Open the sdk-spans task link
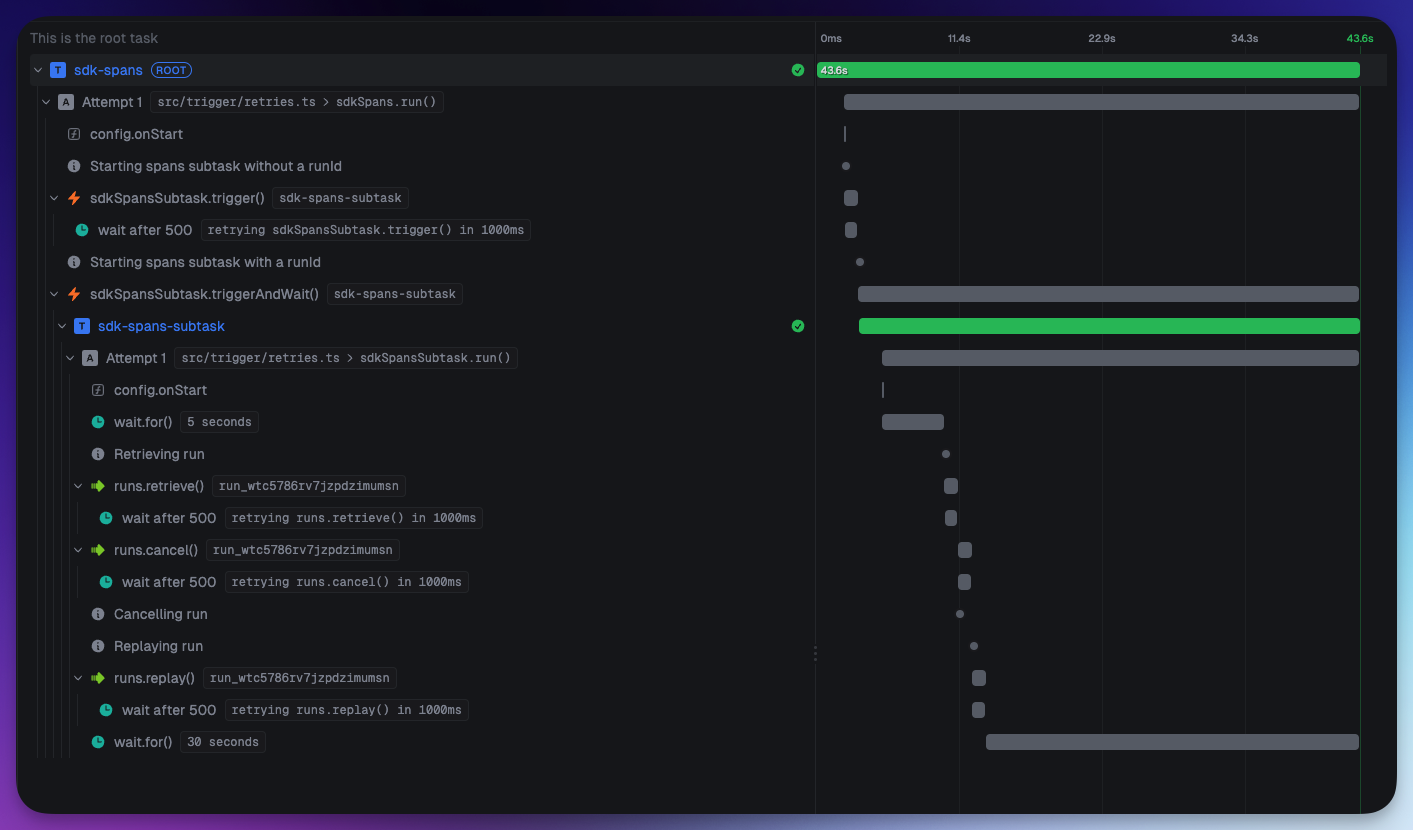The height and width of the screenshot is (830, 1413). pos(108,70)
